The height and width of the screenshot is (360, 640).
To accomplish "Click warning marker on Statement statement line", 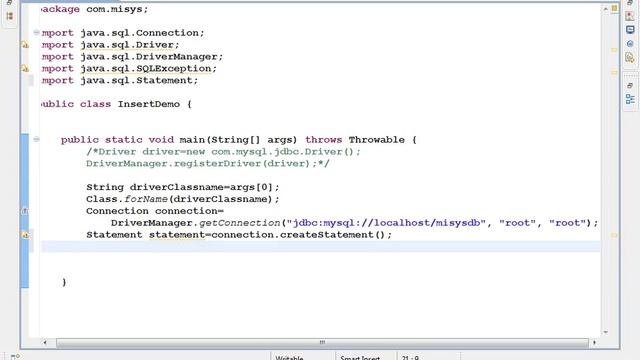I will [25, 235].
